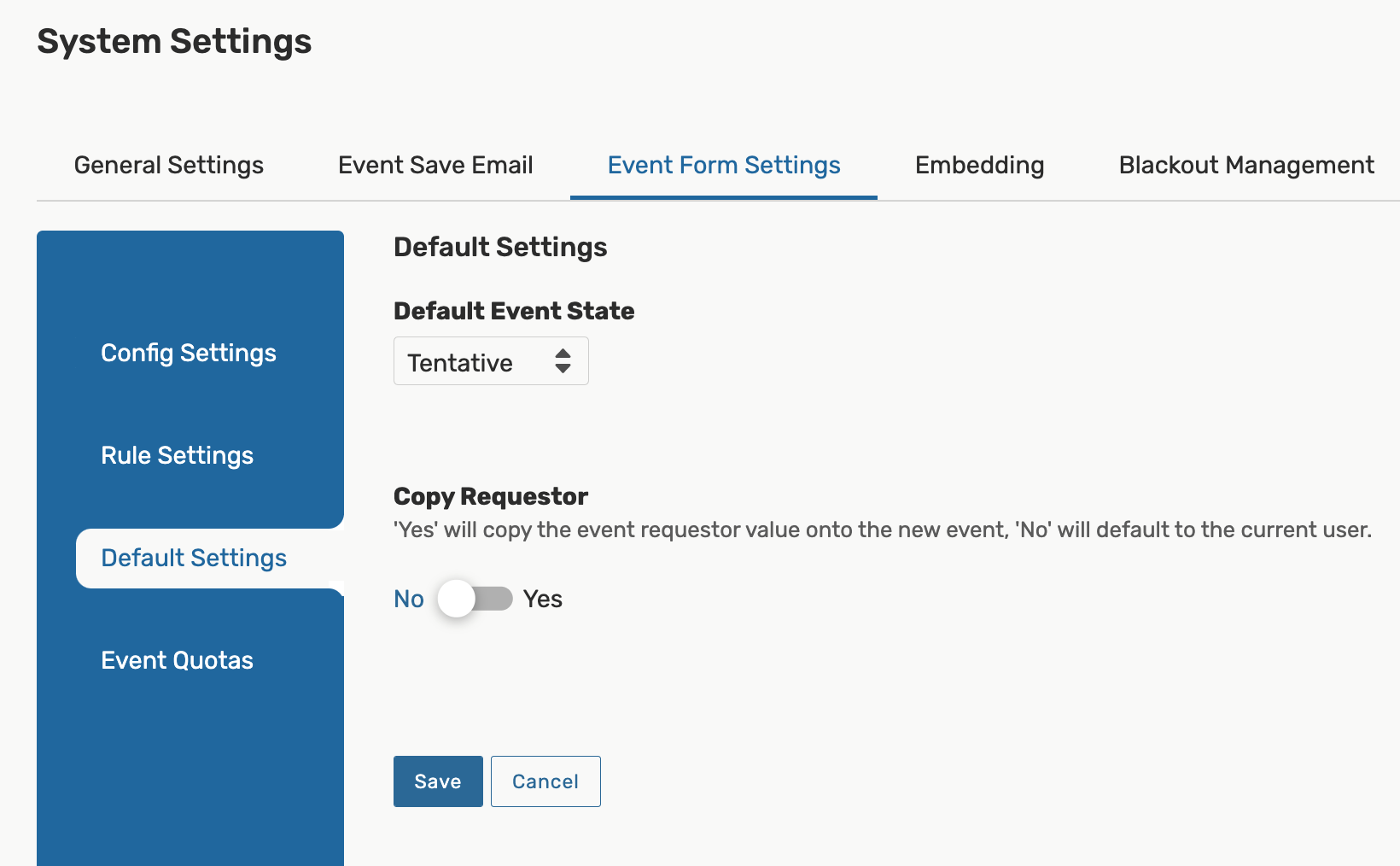Click the System Settings page title
Screen dimensions: 1400x866
[174, 41]
